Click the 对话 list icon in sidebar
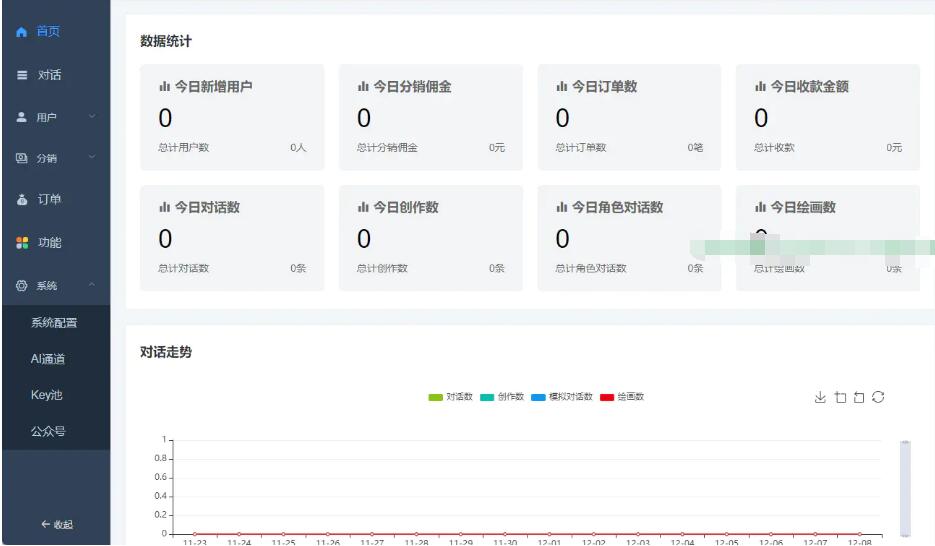The height and width of the screenshot is (546, 935). point(22,75)
